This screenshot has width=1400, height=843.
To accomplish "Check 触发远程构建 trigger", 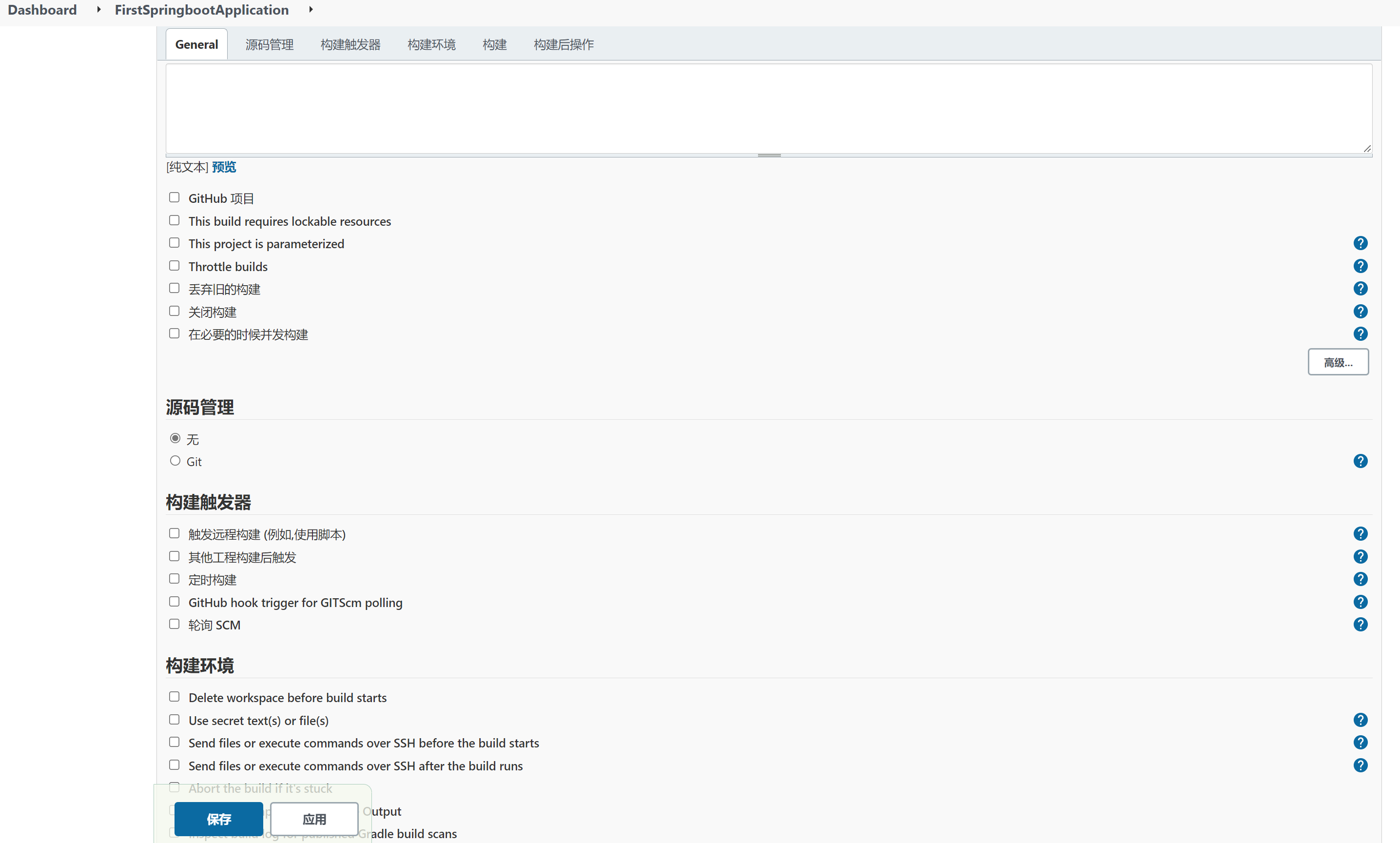I will [x=175, y=533].
